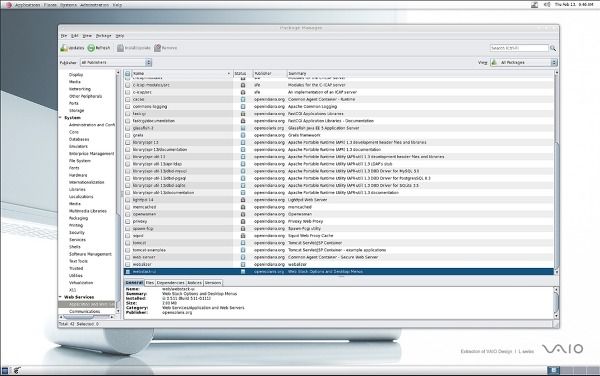Check the cacao package checkbox

click(x=128, y=99)
